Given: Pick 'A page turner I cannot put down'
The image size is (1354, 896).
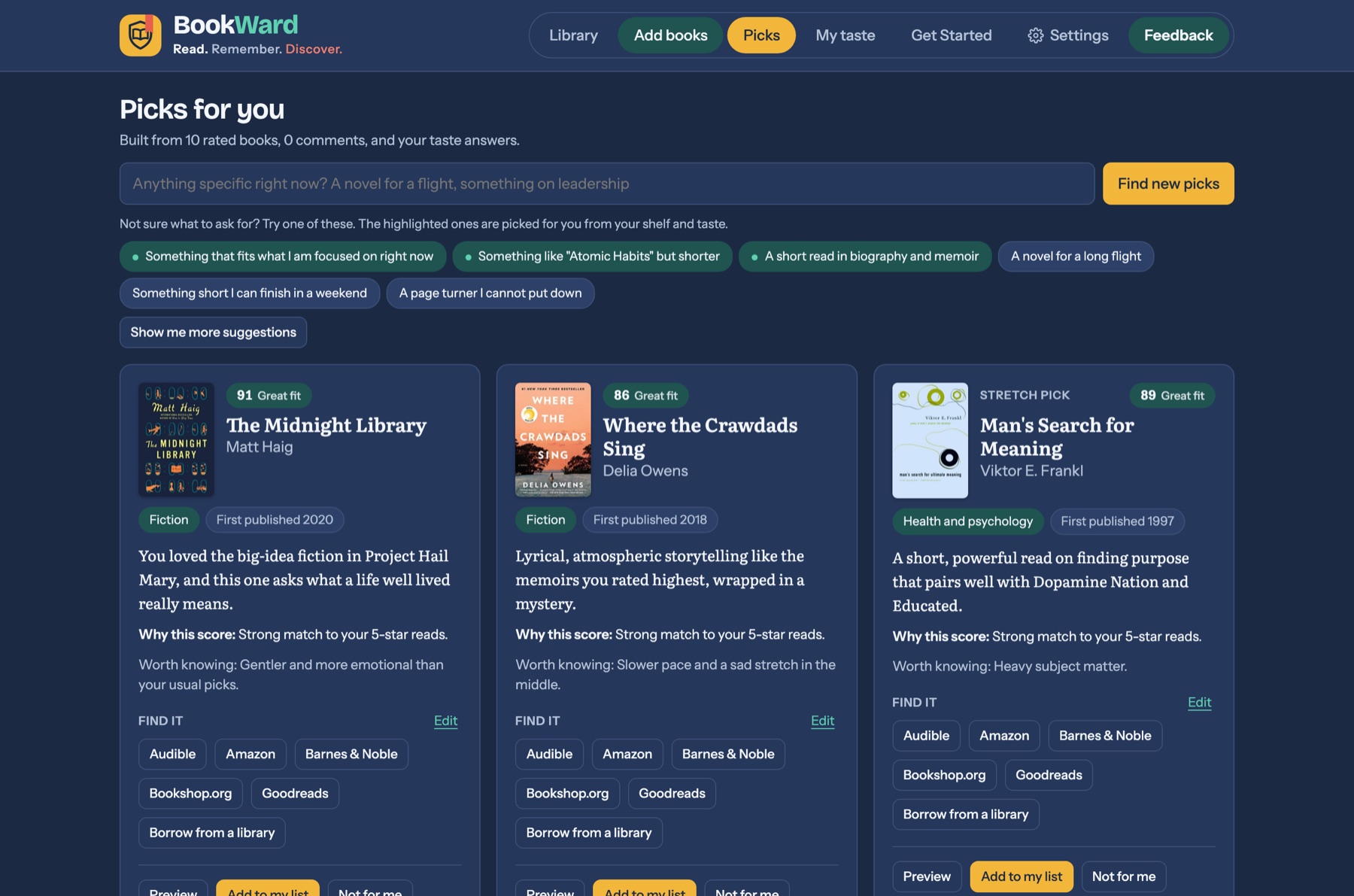Looking at the screenshot, I should pos(490,293).
